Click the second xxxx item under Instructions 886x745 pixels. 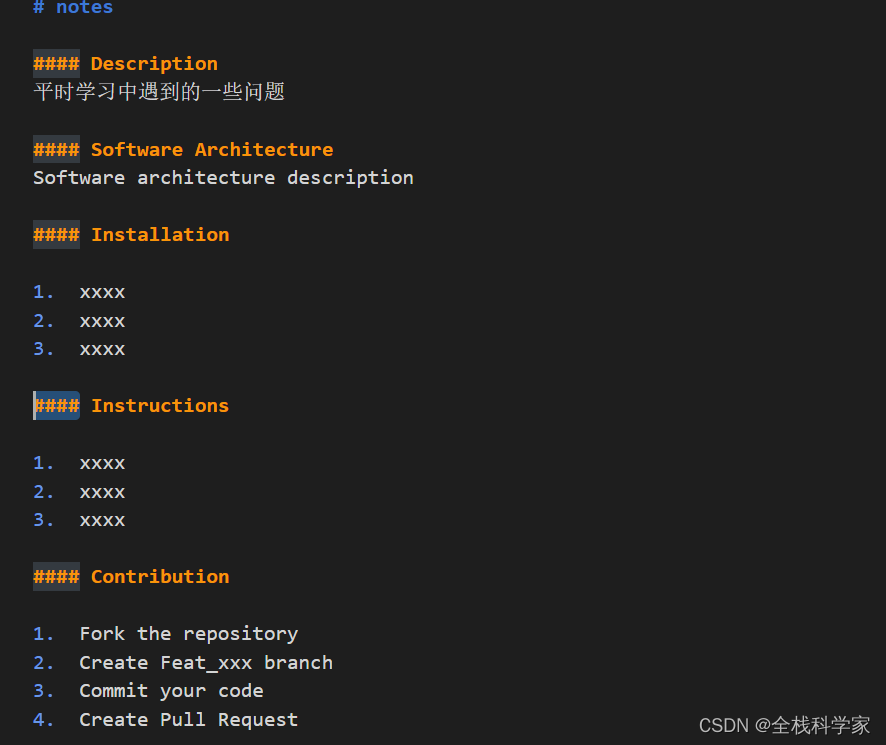102,491
